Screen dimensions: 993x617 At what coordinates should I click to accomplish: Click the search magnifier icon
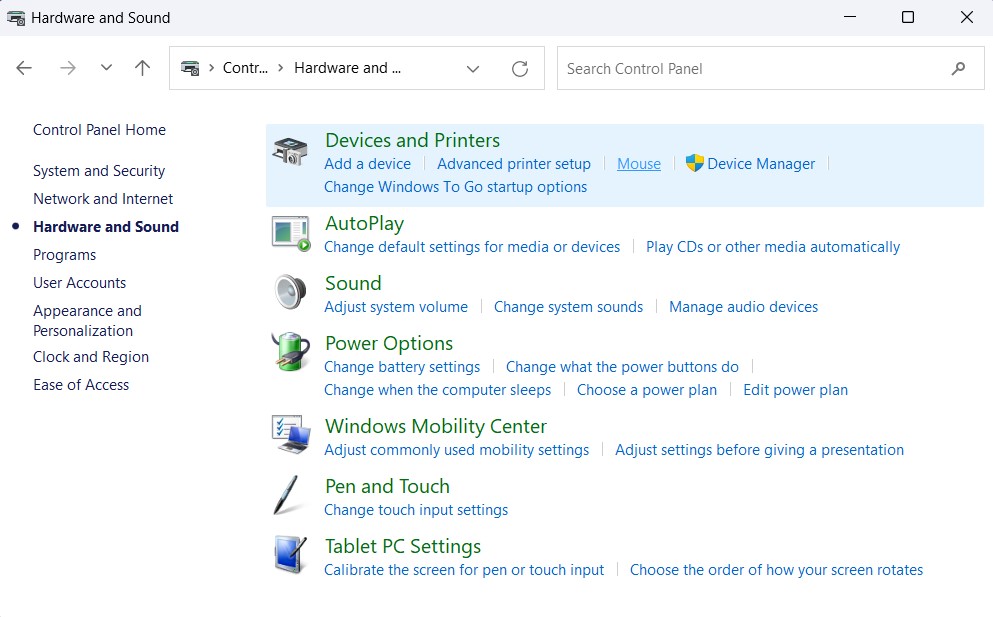coord(959,68)
